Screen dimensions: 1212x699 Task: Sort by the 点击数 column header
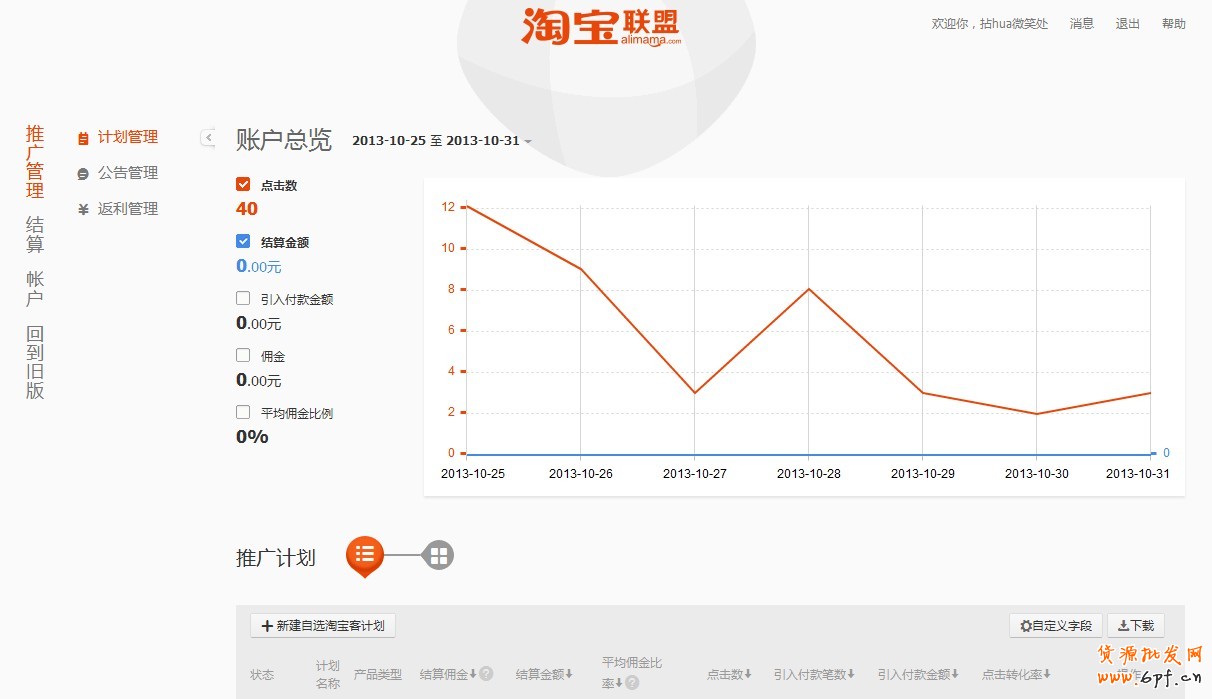pyautogui.click(x=729, y=674)
